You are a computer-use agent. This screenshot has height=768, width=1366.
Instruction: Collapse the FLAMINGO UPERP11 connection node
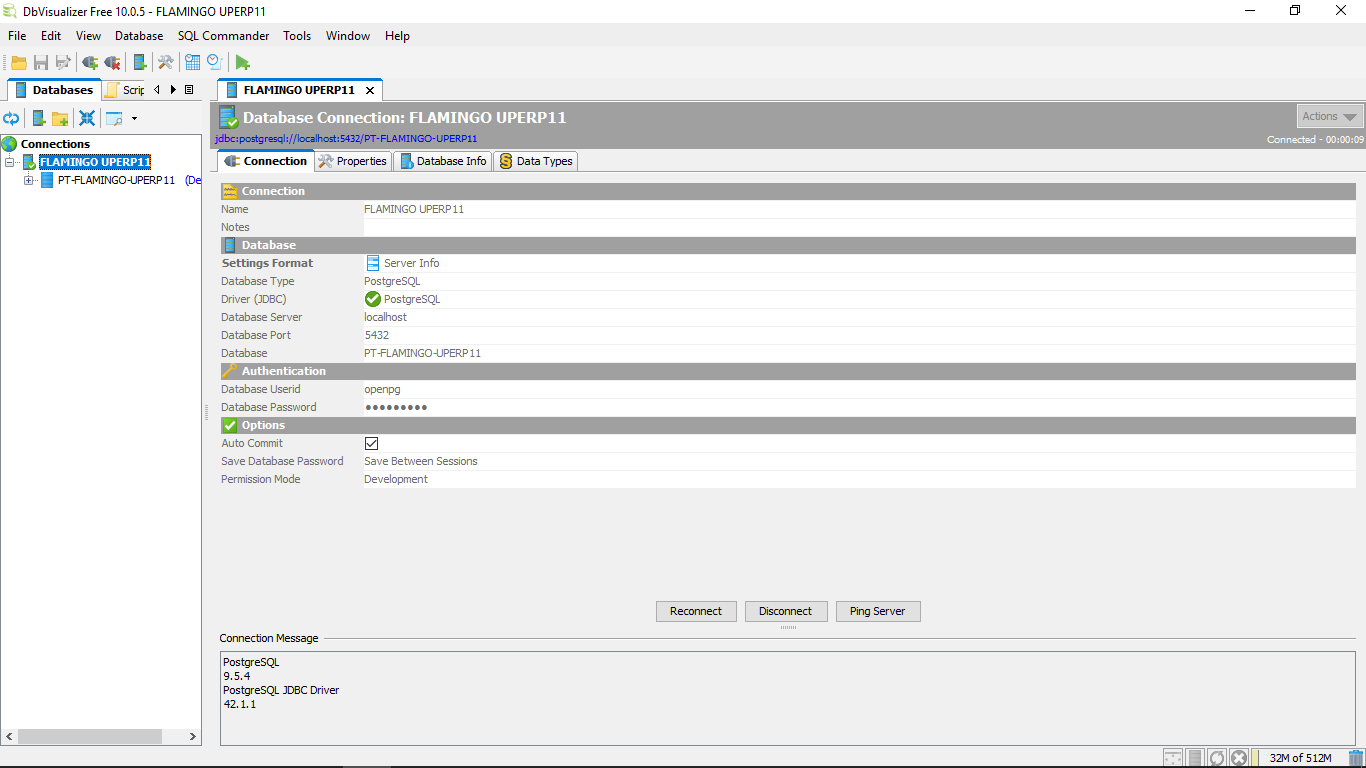[x=10, y=162]
